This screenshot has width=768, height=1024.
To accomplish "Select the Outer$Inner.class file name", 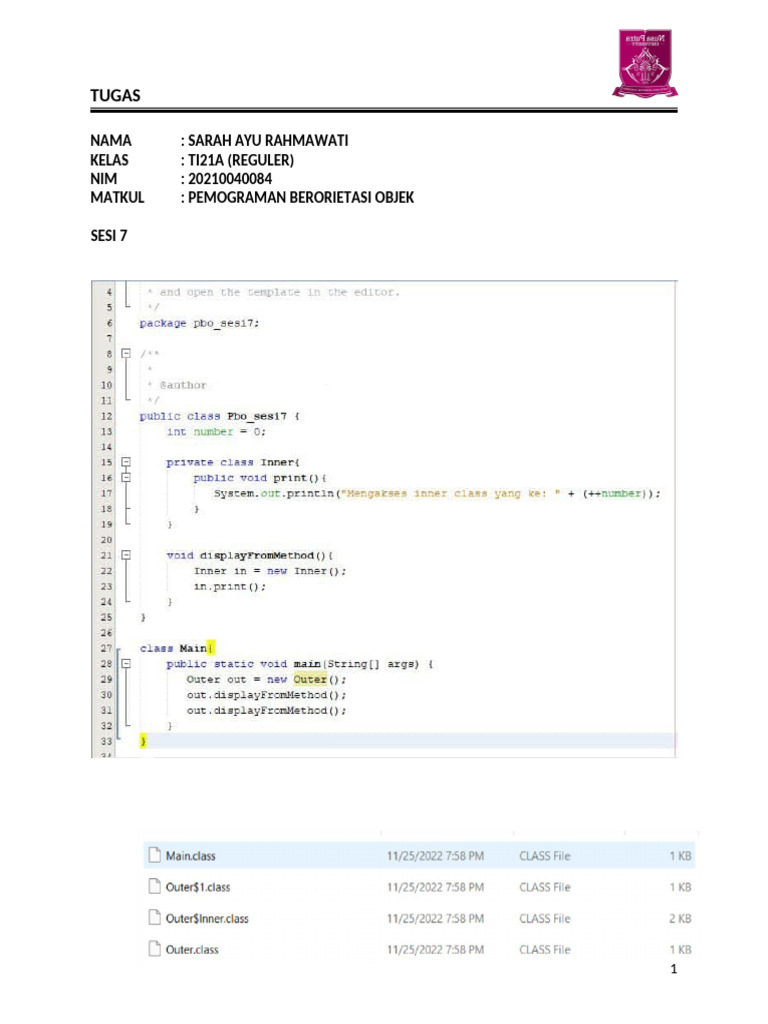I will [207, 918].
